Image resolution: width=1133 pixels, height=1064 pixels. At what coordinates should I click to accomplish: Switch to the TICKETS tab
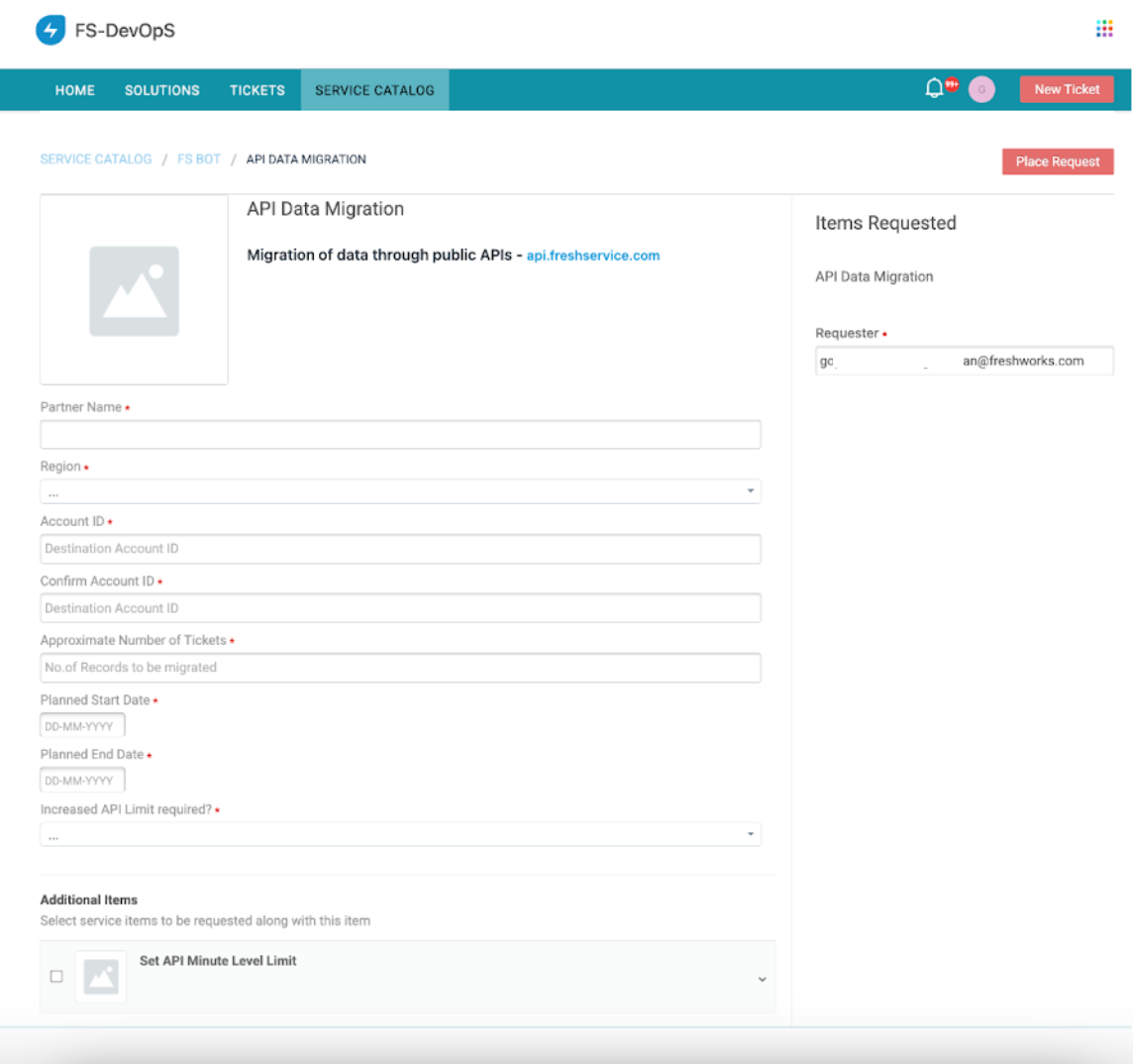(x=257, y=90)
